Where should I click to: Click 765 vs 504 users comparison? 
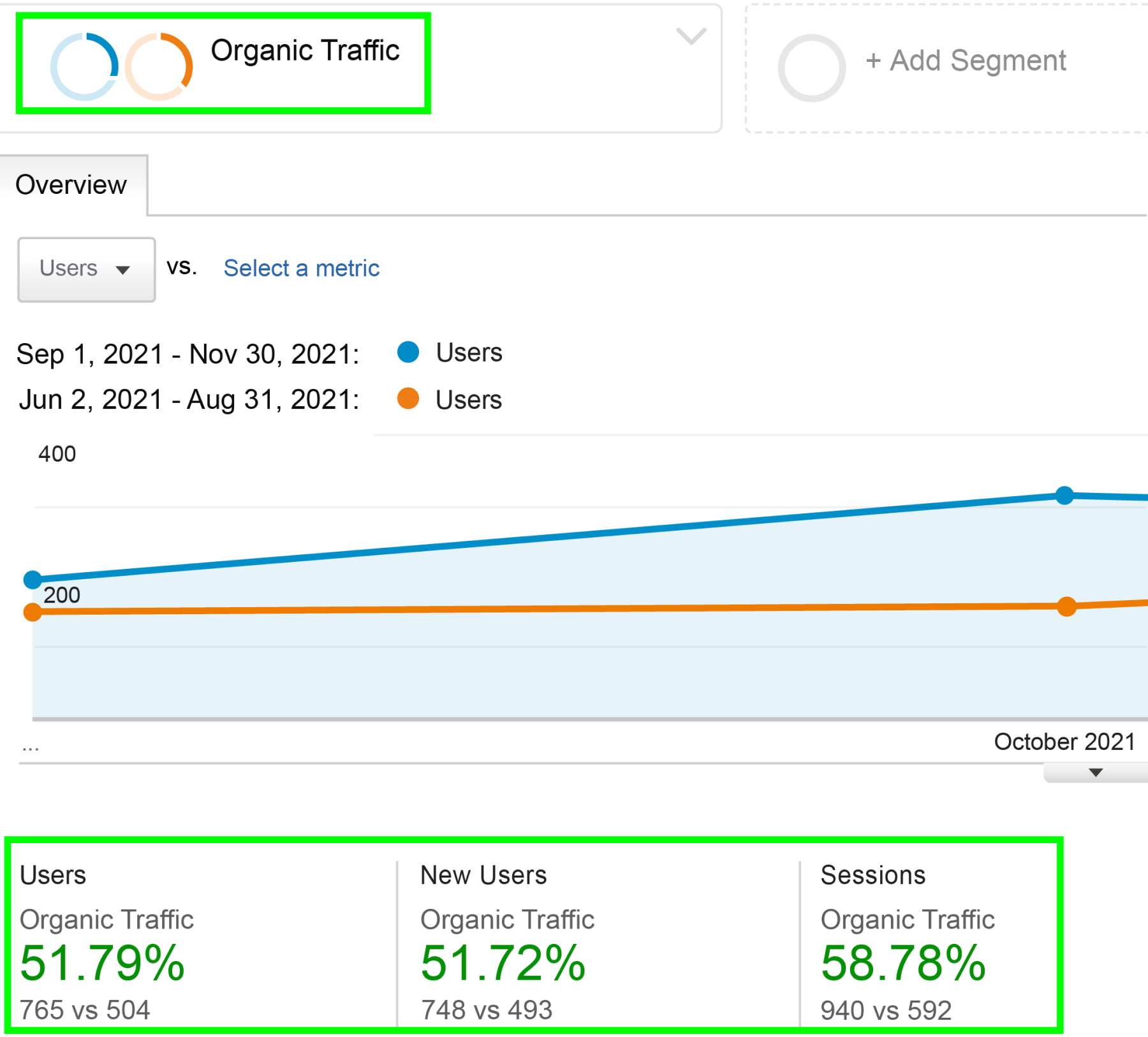85,1010
